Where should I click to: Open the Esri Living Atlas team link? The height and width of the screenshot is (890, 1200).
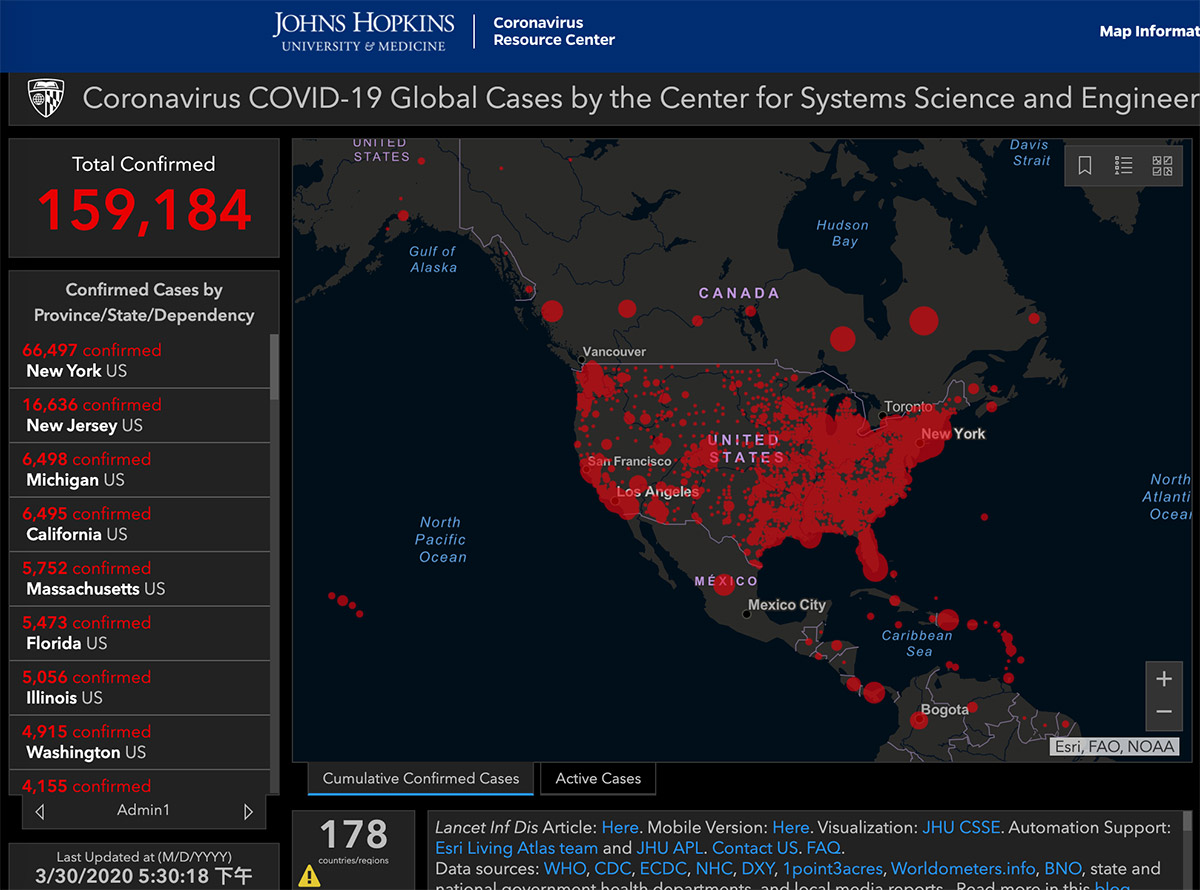tap(516, 848)
